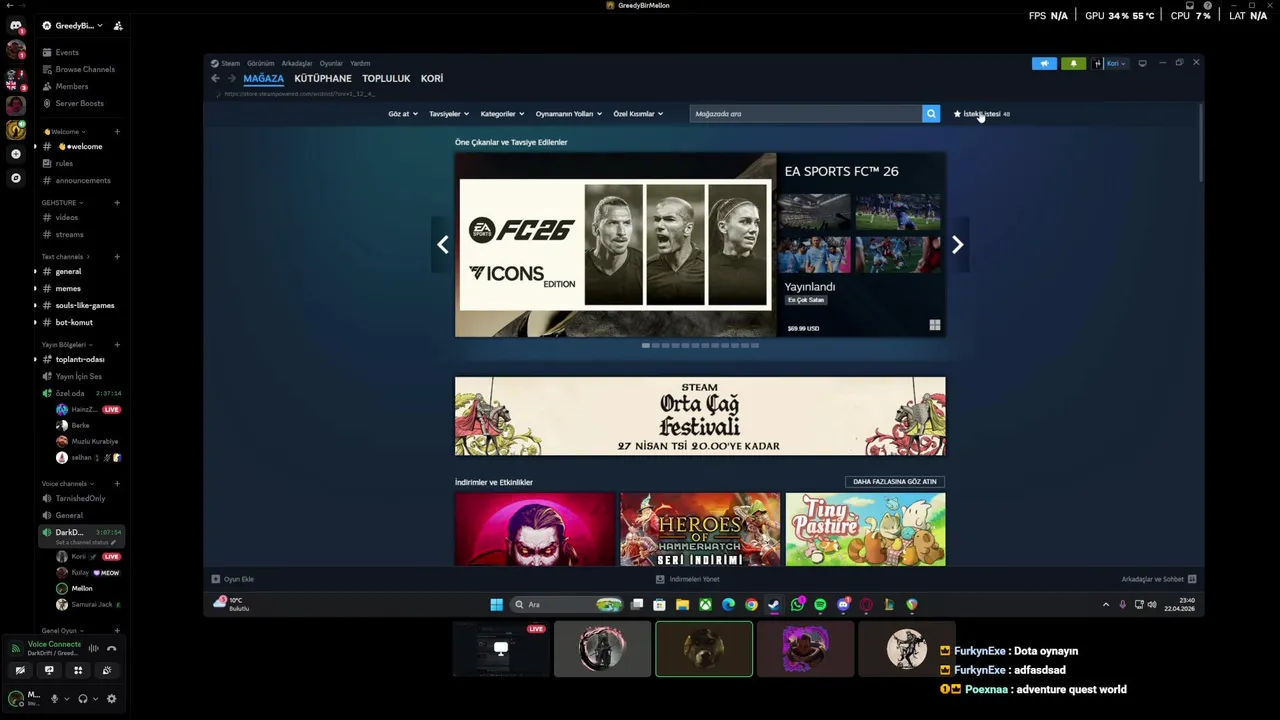
Task: Disconnect from voice with the hang-up icon
Action: pyautogui.click(x=111, y=648)
